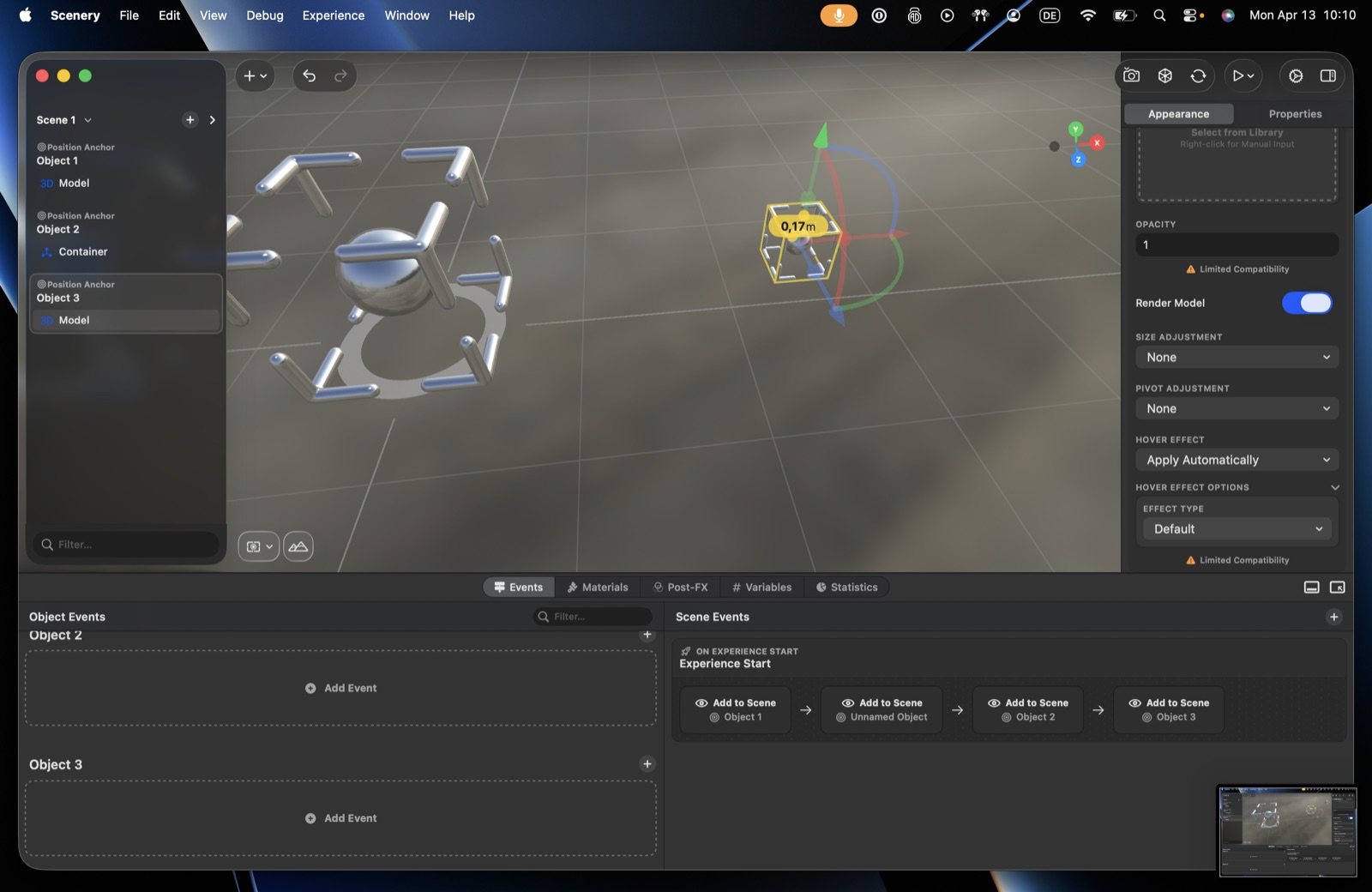This screenshot has width=1372, height=892.
Task: Click the undo arrow button
Action: point(310,75)
